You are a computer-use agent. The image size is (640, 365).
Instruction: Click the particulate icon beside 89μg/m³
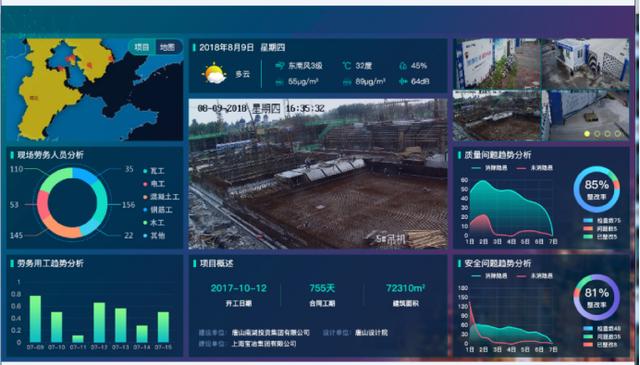click(347, 82)
